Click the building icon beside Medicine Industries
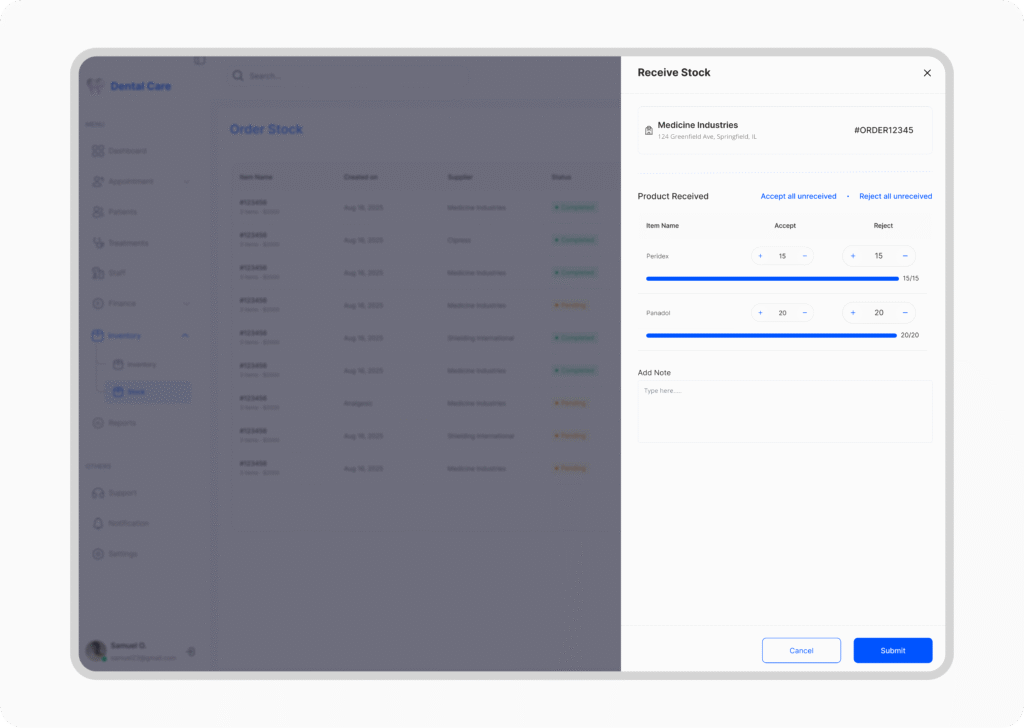Screen dimensions: 1024x728 coord(649,130)
